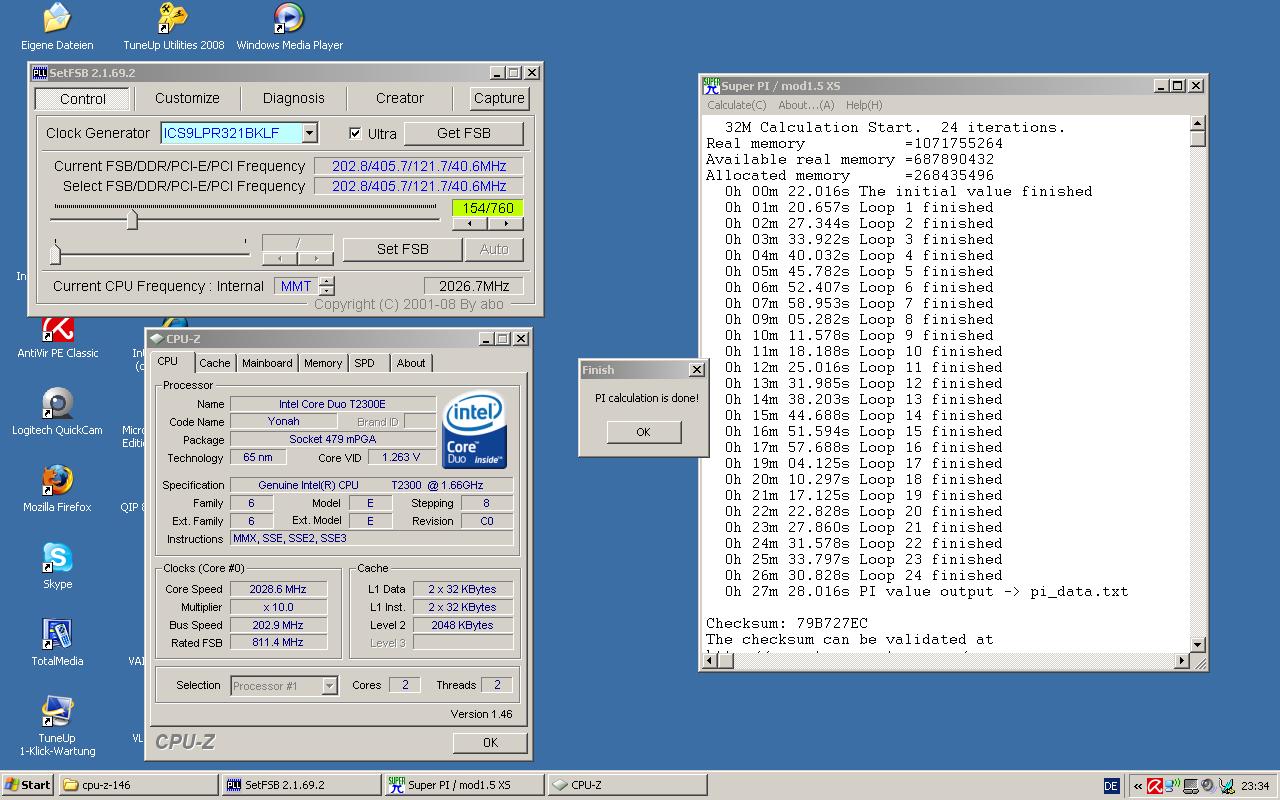
Task: Increase the MMT frequency spinner
Action: click(326, 281)
